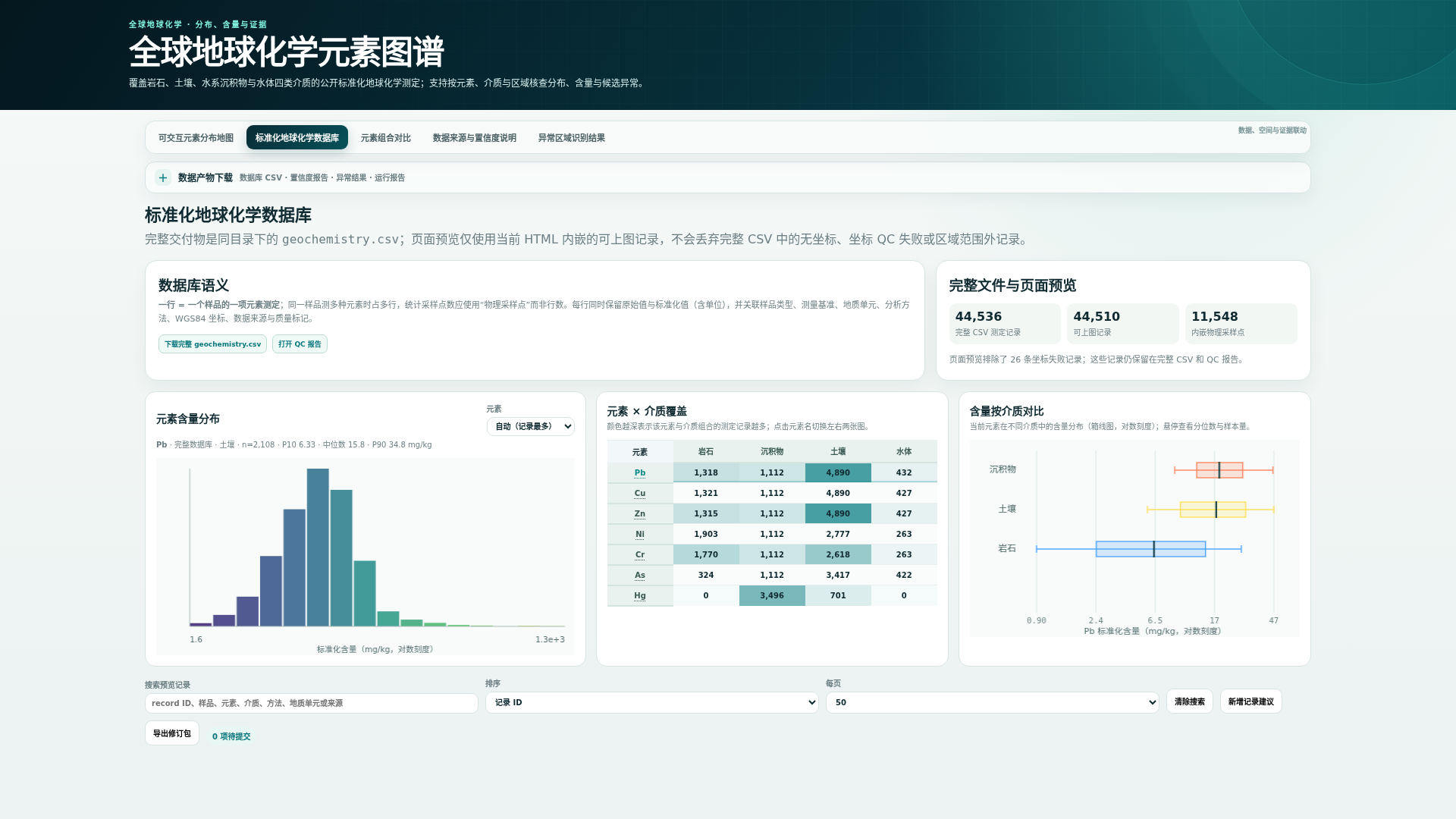Click the 11,548 内嵌物理采样点 card

[1241, 324]
